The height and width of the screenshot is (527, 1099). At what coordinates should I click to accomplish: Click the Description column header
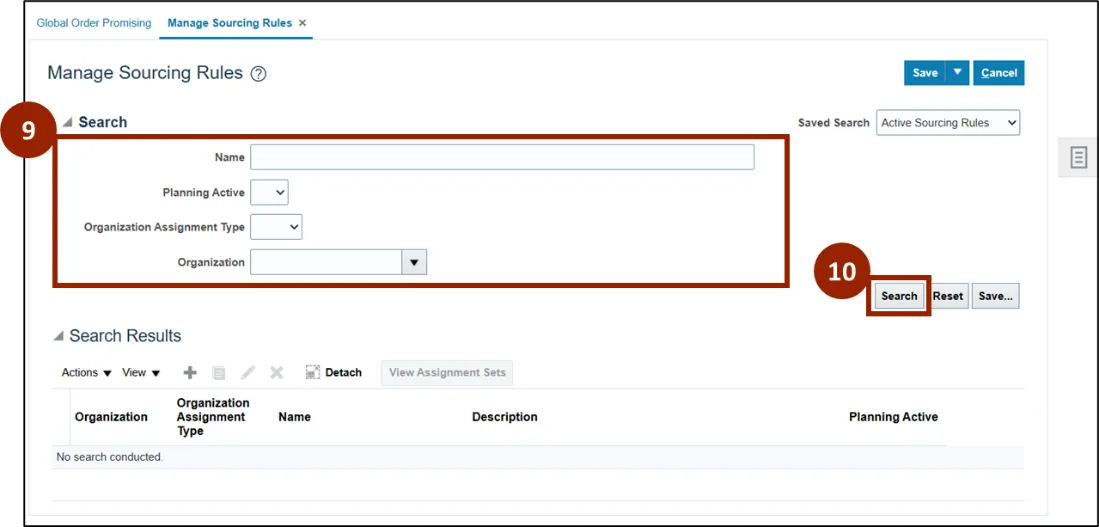(505, 417)
